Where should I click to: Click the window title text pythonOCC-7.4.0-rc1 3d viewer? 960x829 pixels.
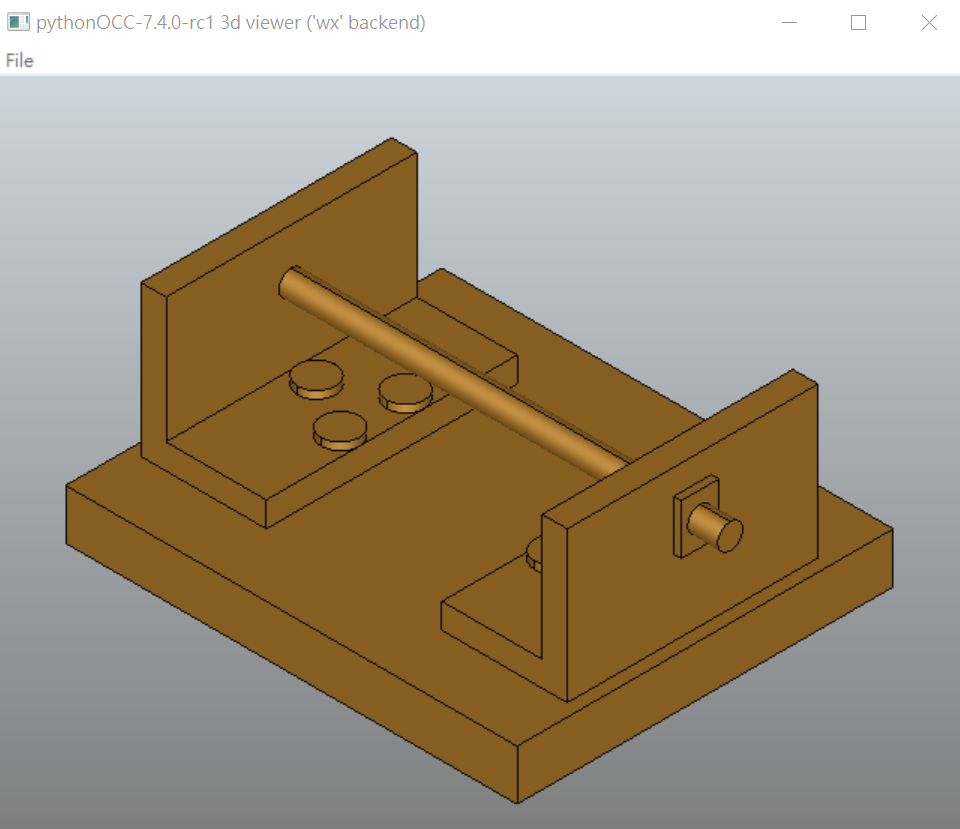pyautogui.click(x=231, y=23)
